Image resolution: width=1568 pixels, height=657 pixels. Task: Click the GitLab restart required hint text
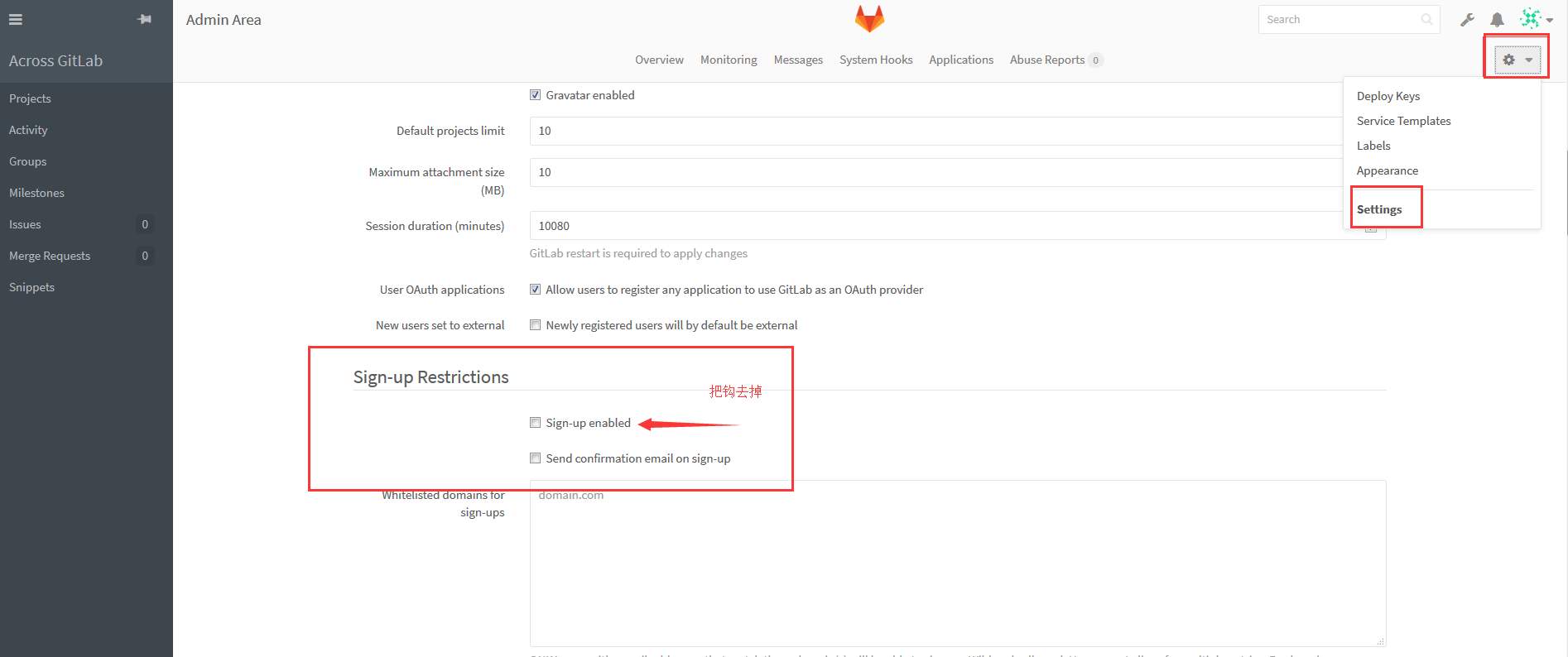pyautogui.click(x=638, y=253)
